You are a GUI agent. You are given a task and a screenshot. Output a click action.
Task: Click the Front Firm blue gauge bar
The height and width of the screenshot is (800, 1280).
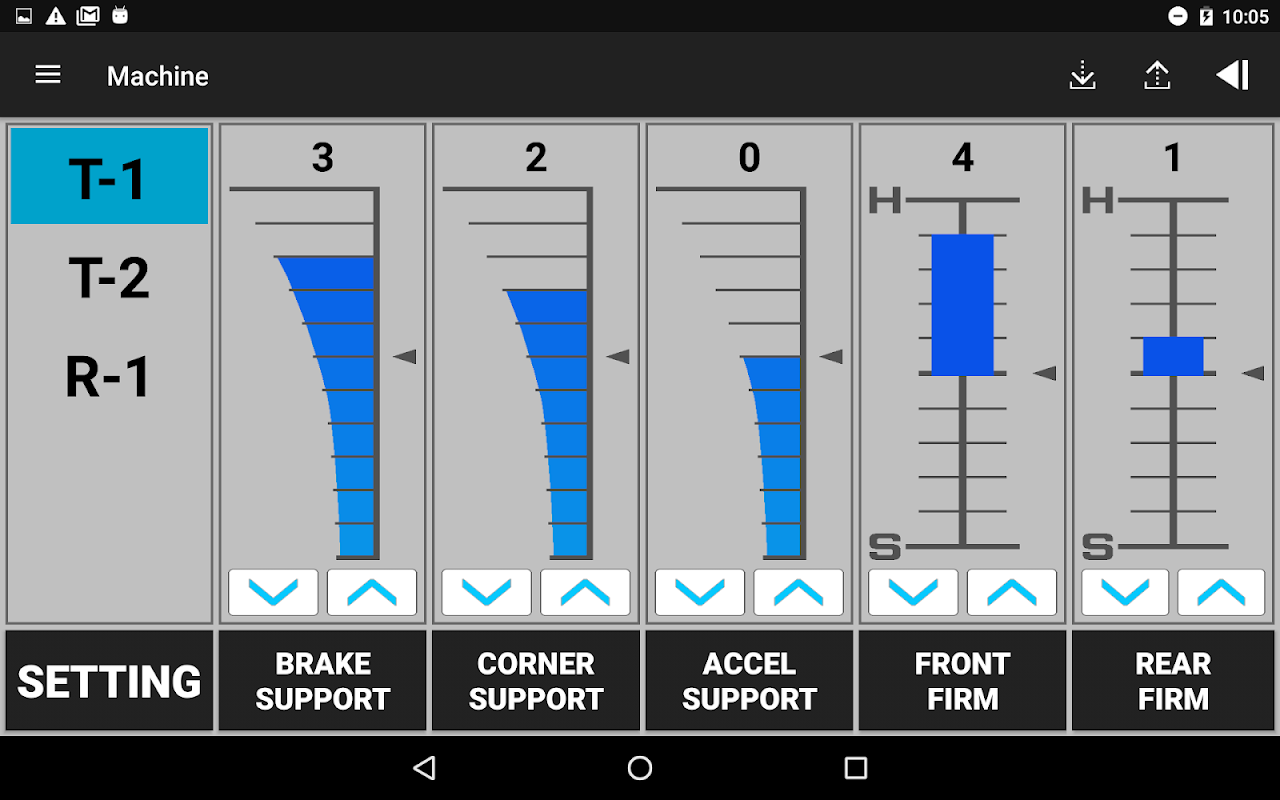tap(962, 304)
